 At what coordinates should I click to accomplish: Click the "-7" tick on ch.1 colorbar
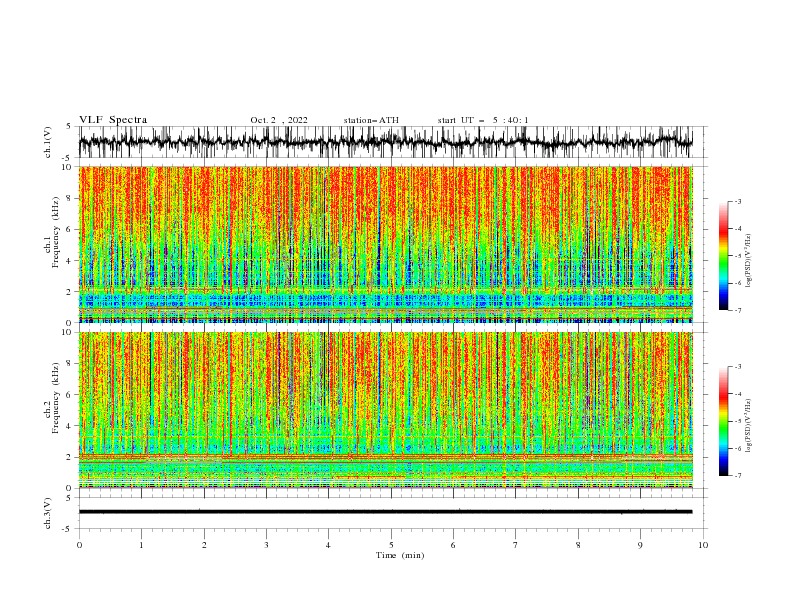coord(738,310)
